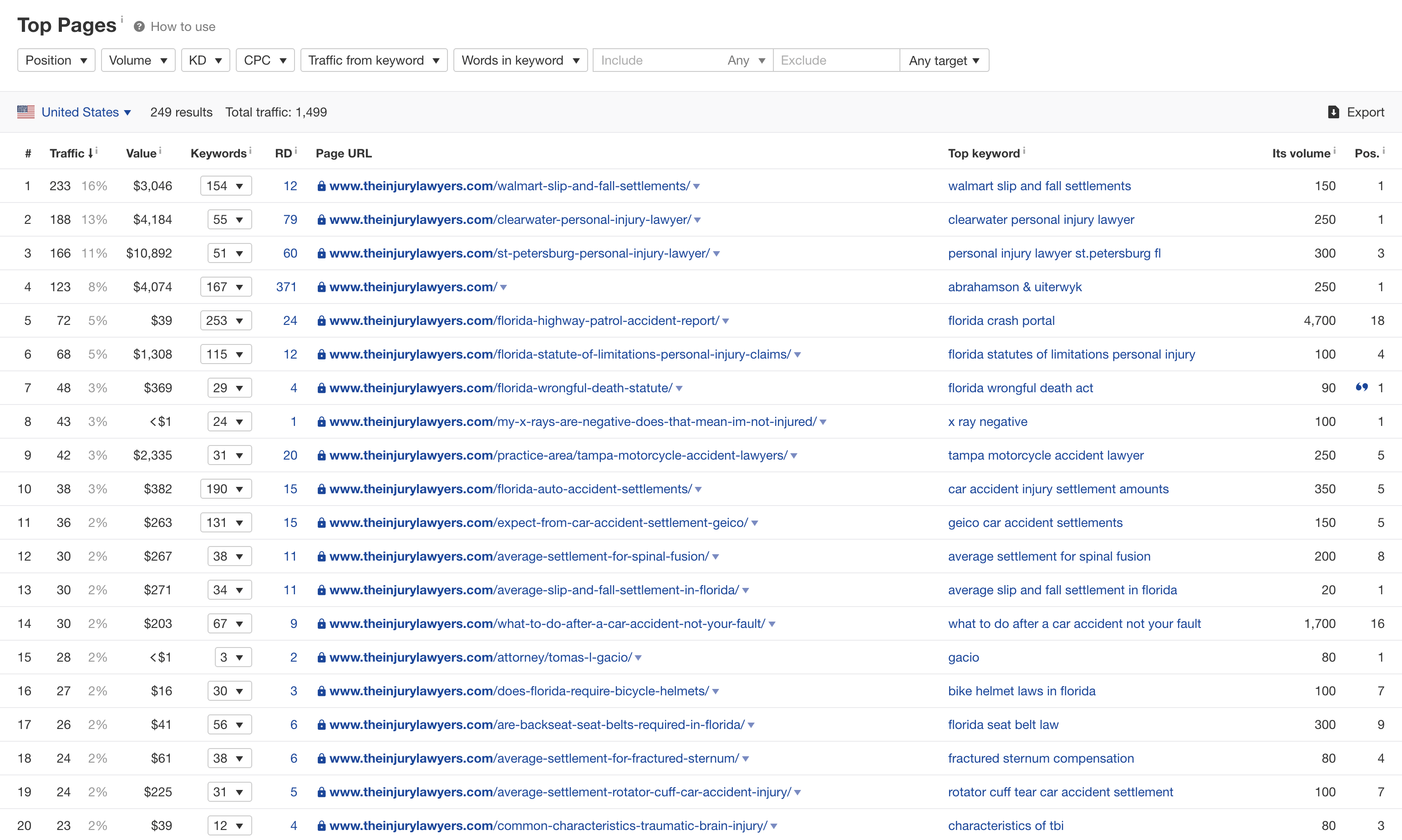Viewport: 1402px width, 840px height.
Task: Expand the URL caret for clearwater-personal-injury-lawyer page
Action: 698,220
